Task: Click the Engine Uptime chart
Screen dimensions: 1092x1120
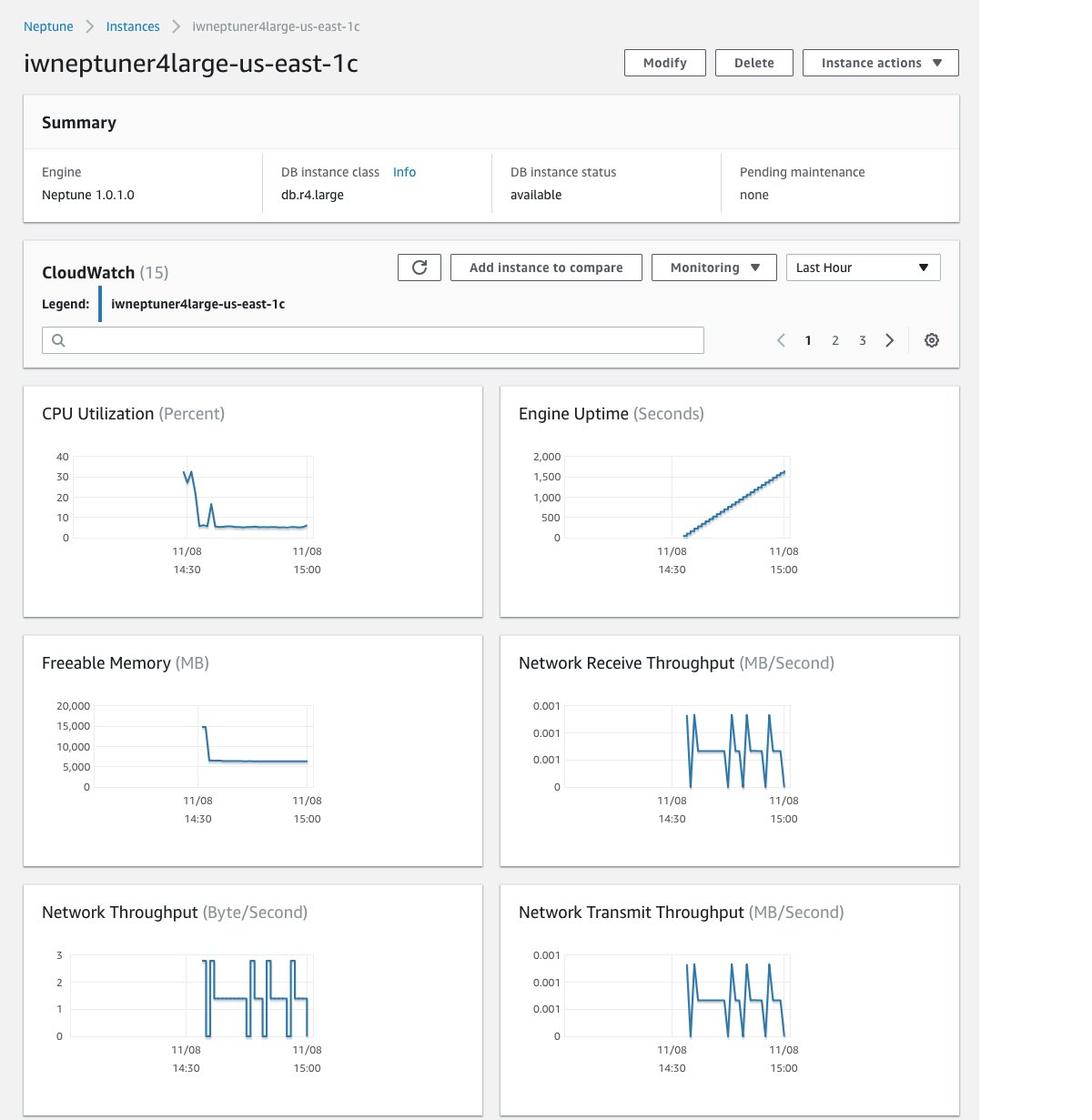Action: tap(728, 500)
